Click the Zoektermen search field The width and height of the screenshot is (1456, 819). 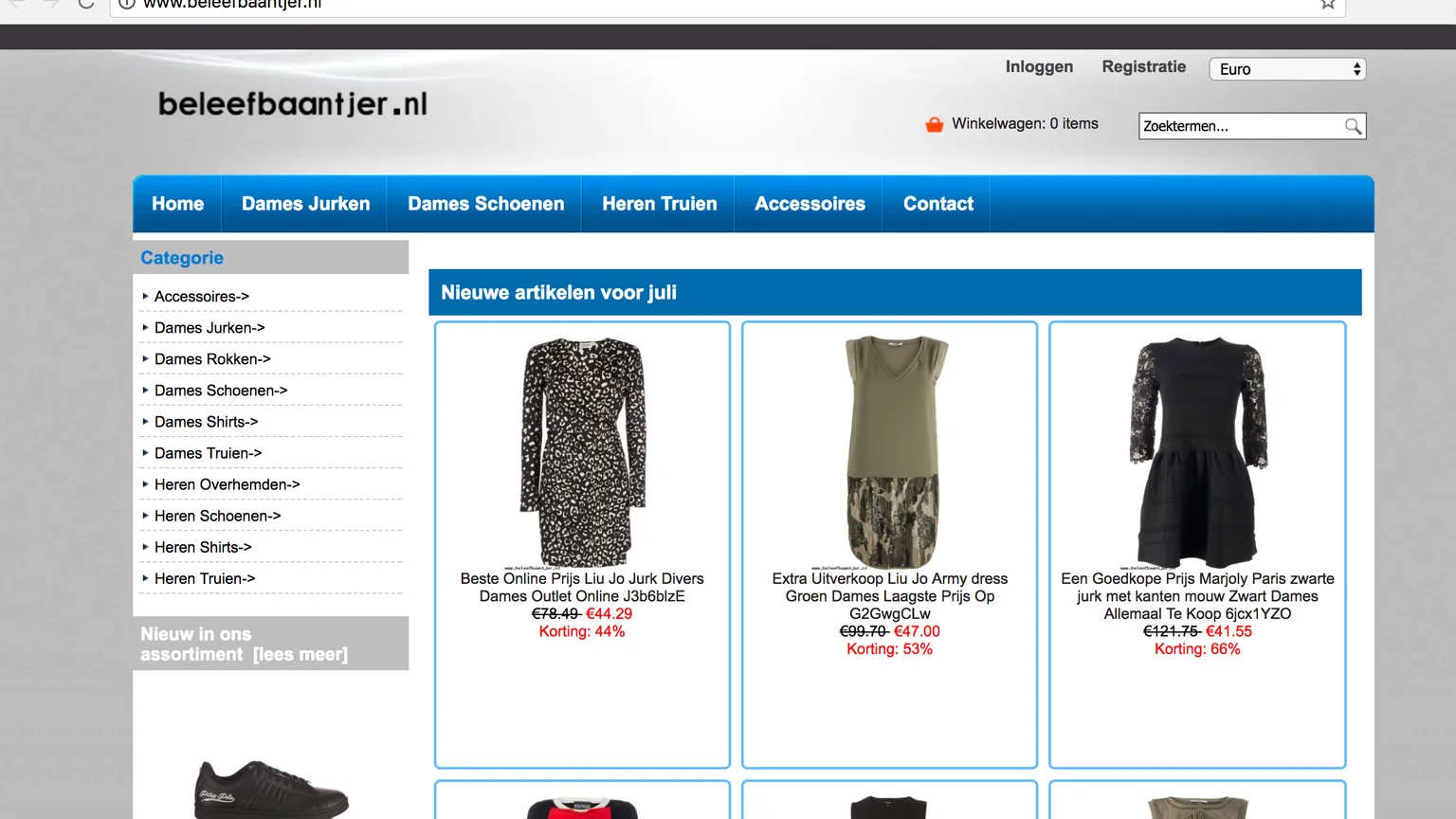[1240, 126]
